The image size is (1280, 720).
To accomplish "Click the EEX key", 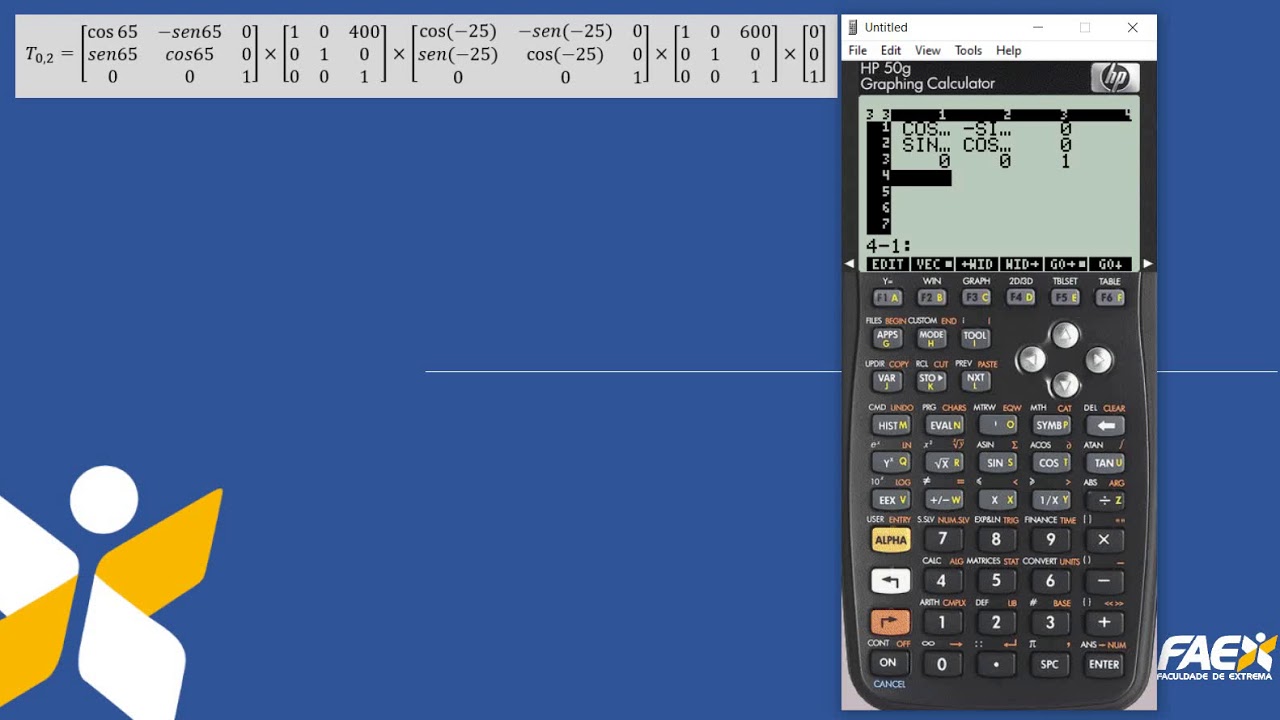I will [890, 500].
